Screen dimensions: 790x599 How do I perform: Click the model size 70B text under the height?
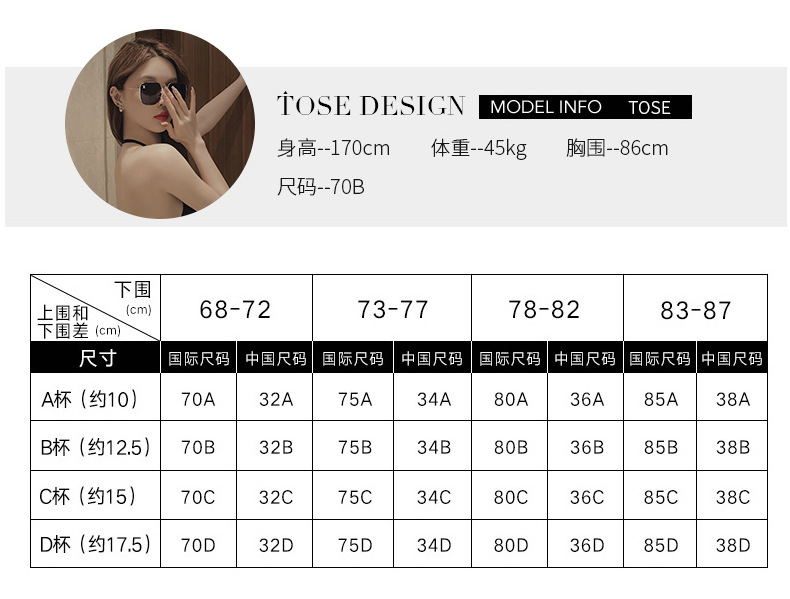[320, 187]
